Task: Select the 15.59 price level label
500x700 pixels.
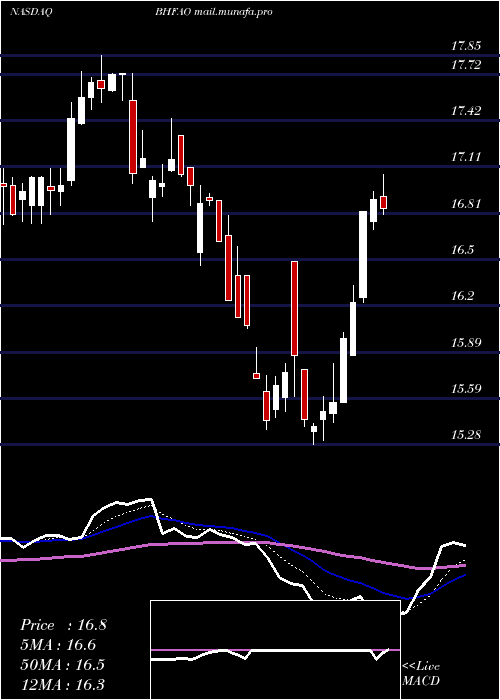Action: (x=466, y=389)
